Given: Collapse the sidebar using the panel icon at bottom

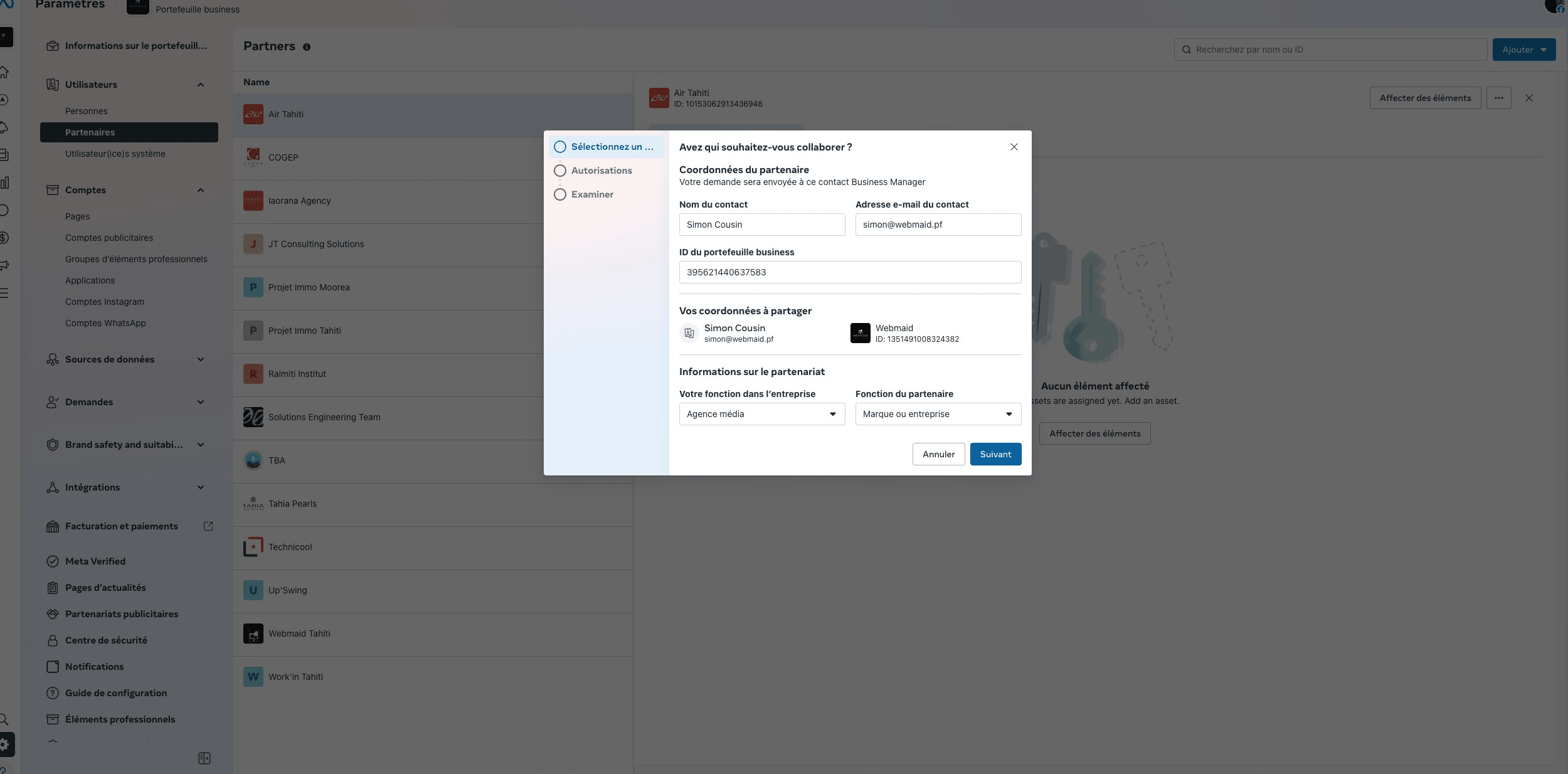Looking at the screenshot, I should pyautogui.click(x=204, y=758).
